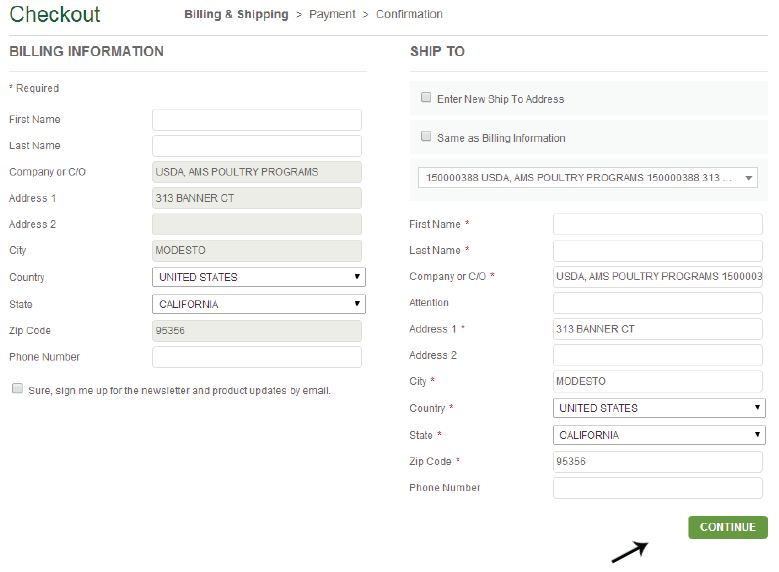Expand the billing Country dropdown
This screenshot has width=779, height=572.
coord(258,277)
